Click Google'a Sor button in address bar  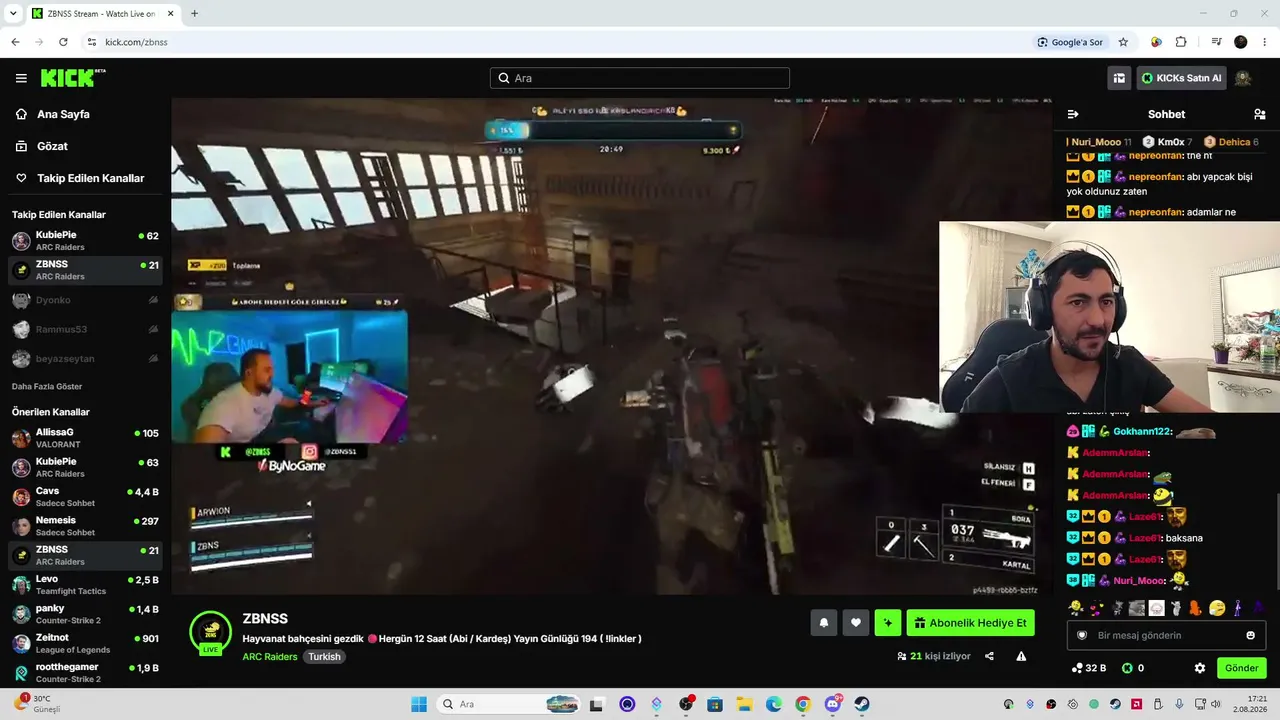point(1070,42)
